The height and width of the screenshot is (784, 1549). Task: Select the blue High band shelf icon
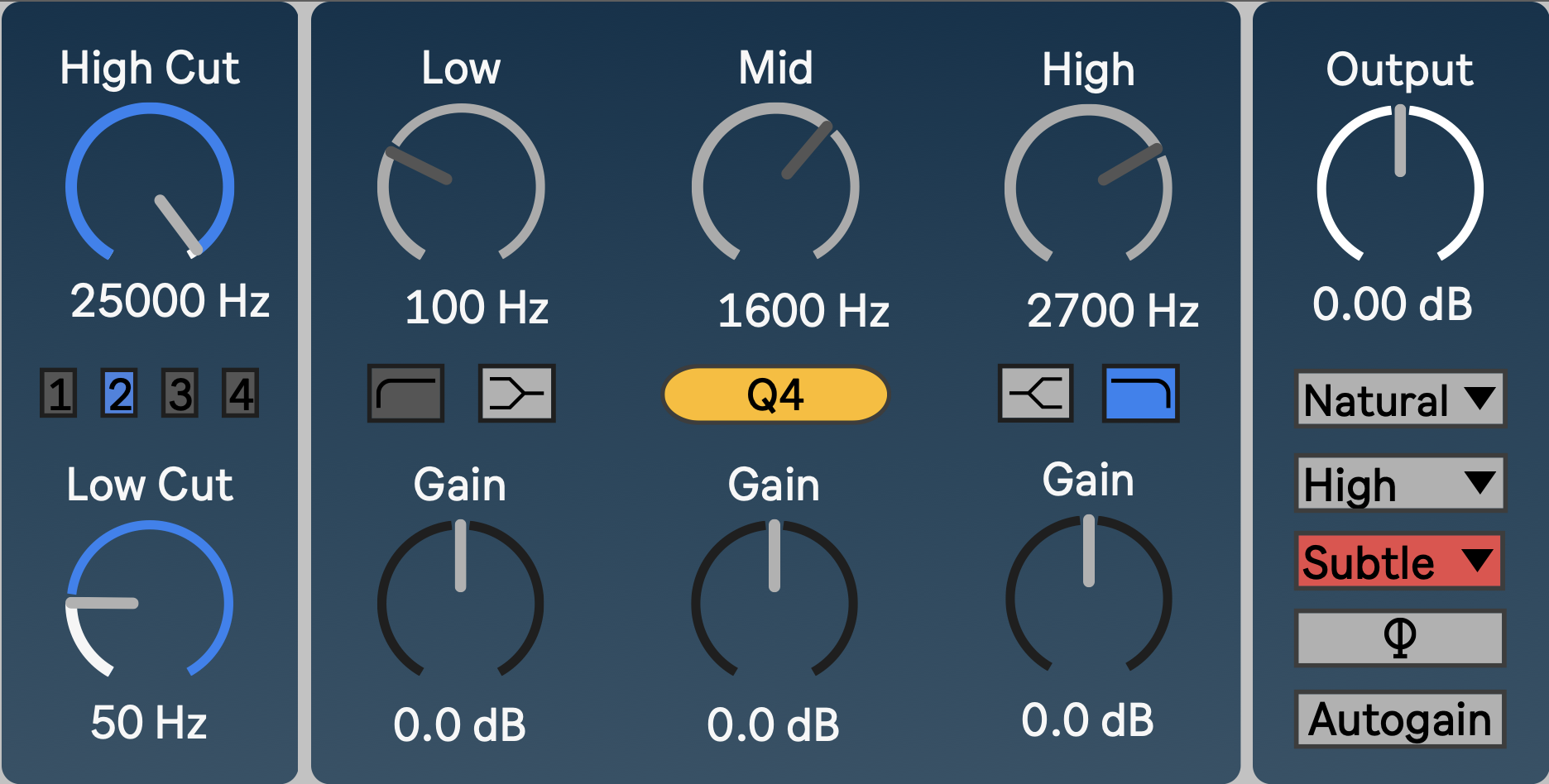(x=1140, y=394)
